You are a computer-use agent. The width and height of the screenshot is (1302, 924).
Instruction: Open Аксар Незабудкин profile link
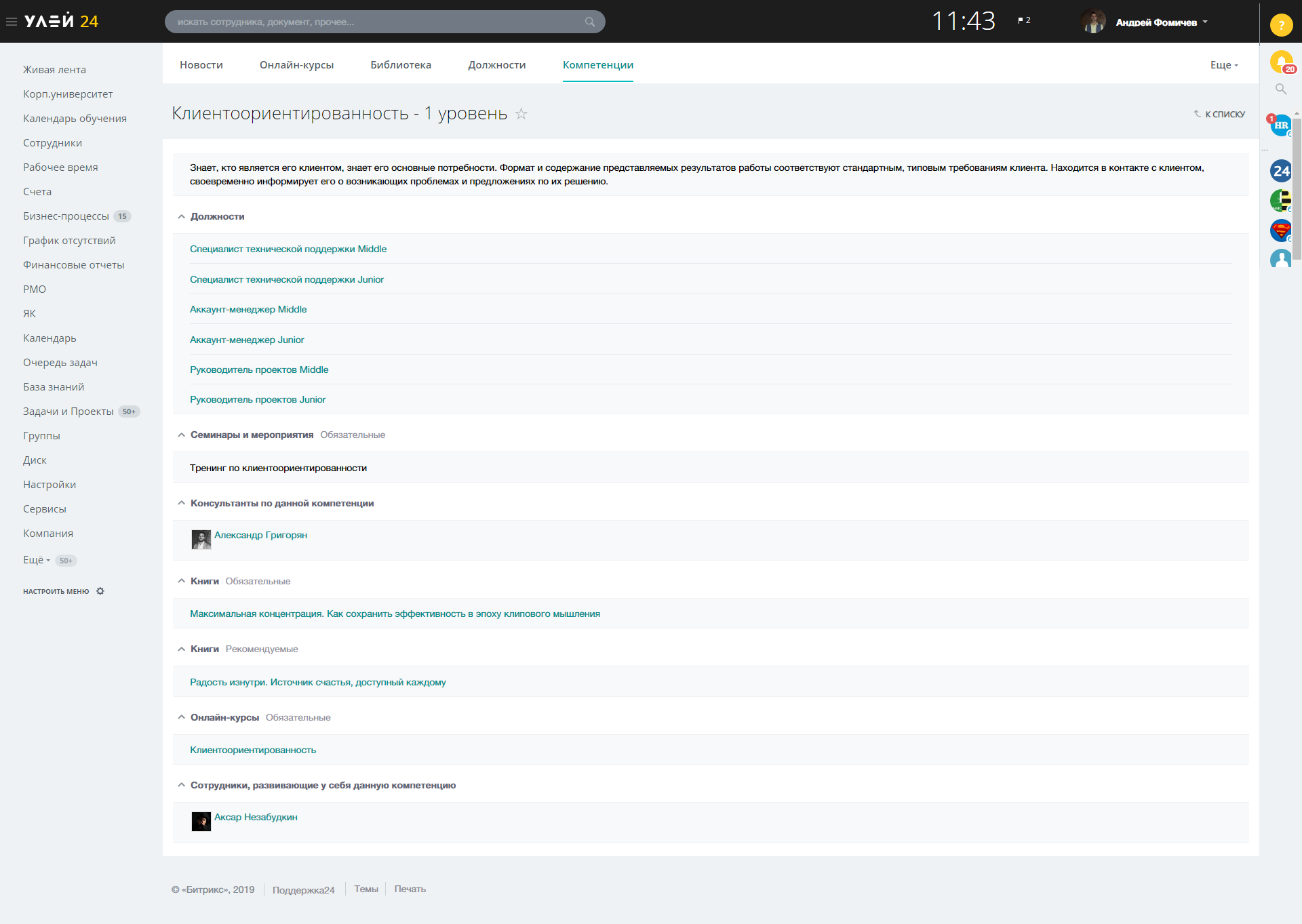[256, 818]
